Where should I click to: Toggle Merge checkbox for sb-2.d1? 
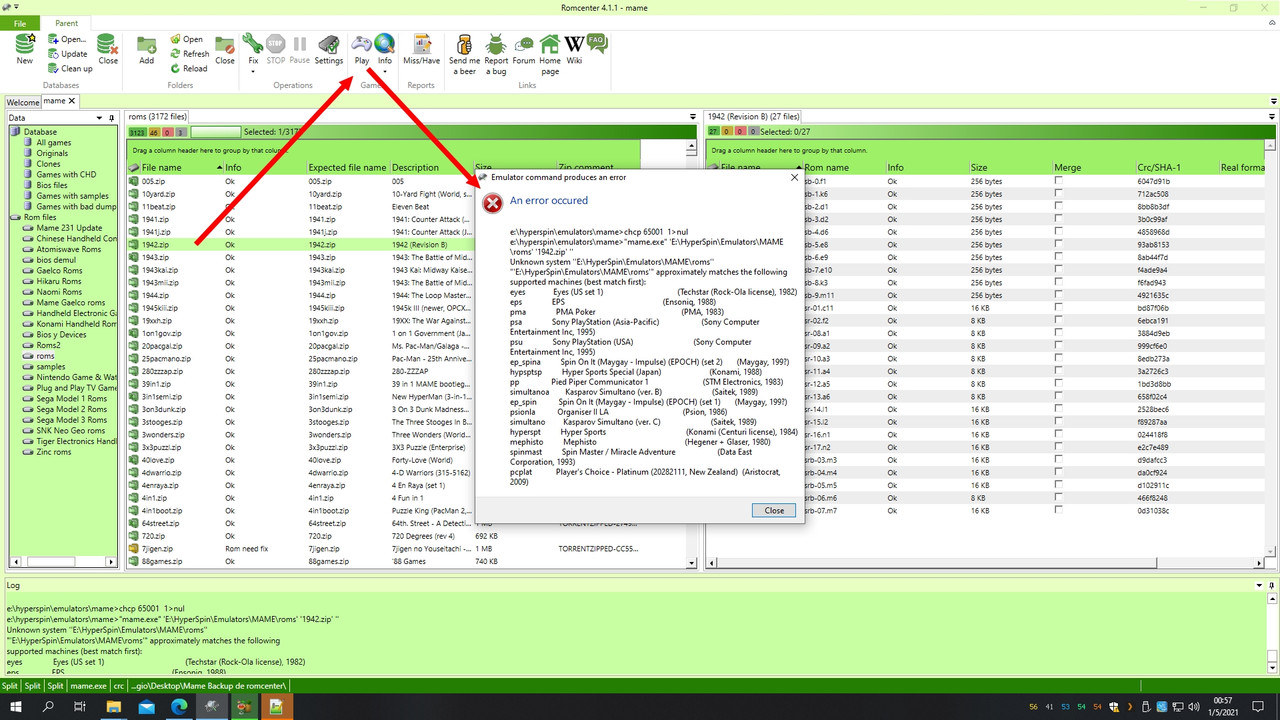[1059, 207]
